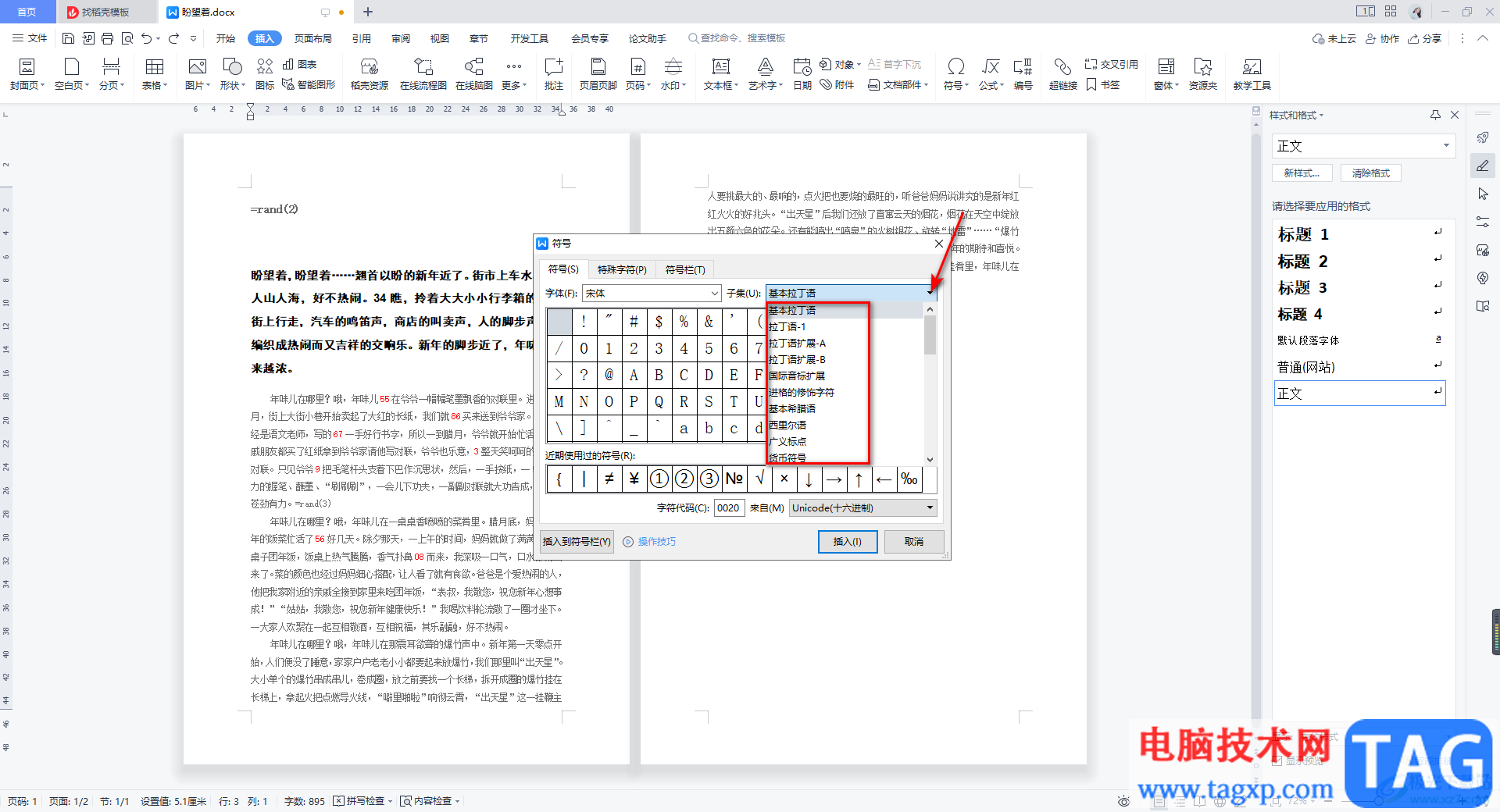Select the ¥ symbol in recently used row
Screen dimensions: 1500x812
tap(634, 479)
